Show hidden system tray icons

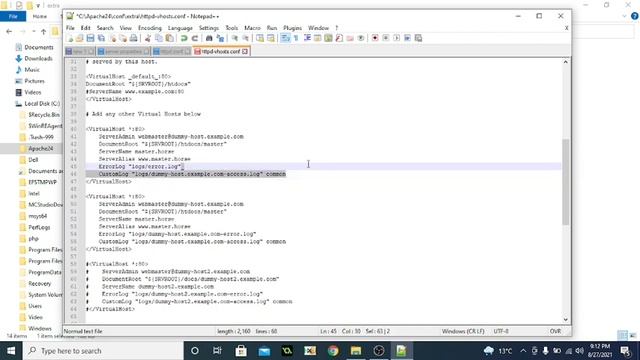[523, 351]
